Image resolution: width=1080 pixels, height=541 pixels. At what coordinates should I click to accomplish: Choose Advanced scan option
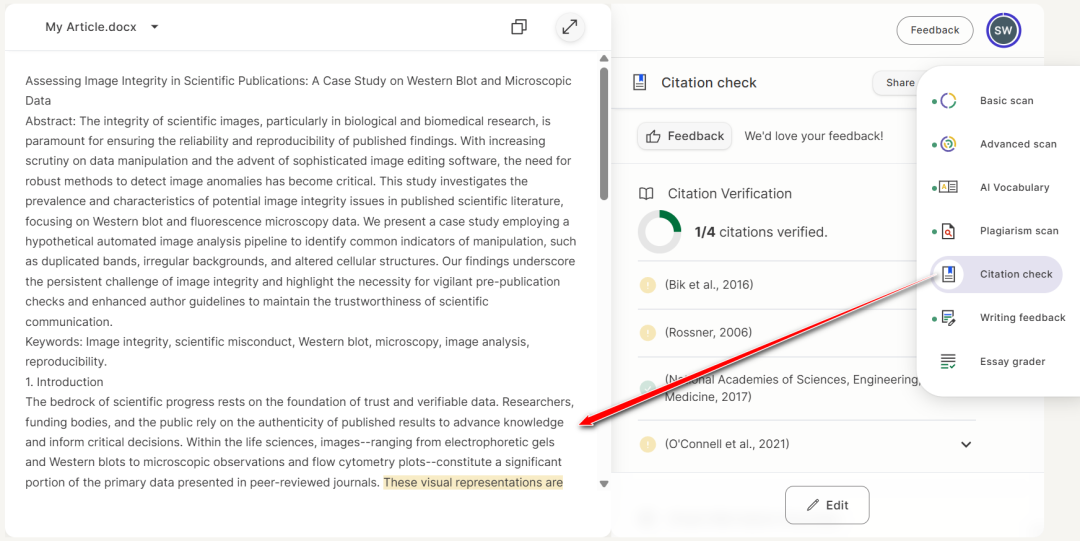pyautogui.click(x=1017, y=144)
